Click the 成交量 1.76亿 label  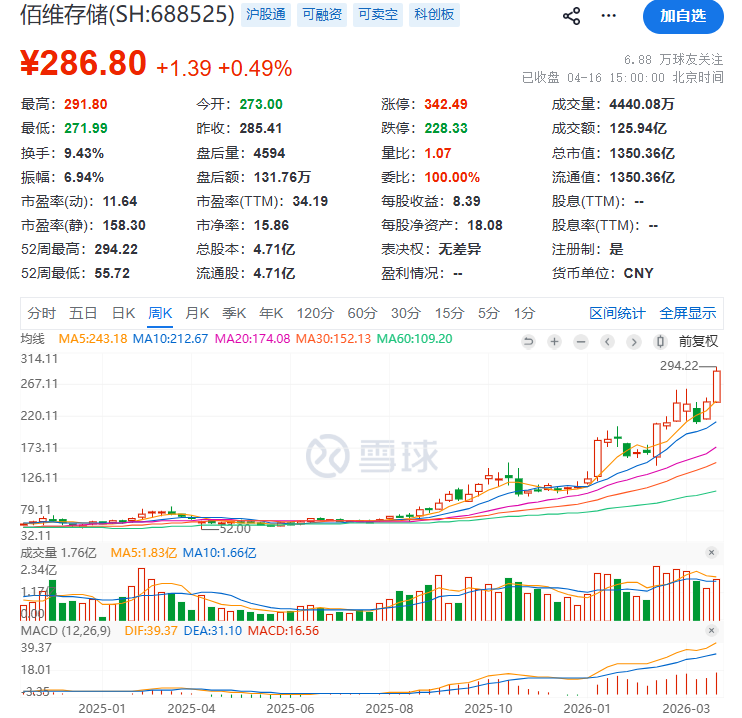tap(58, 553)
